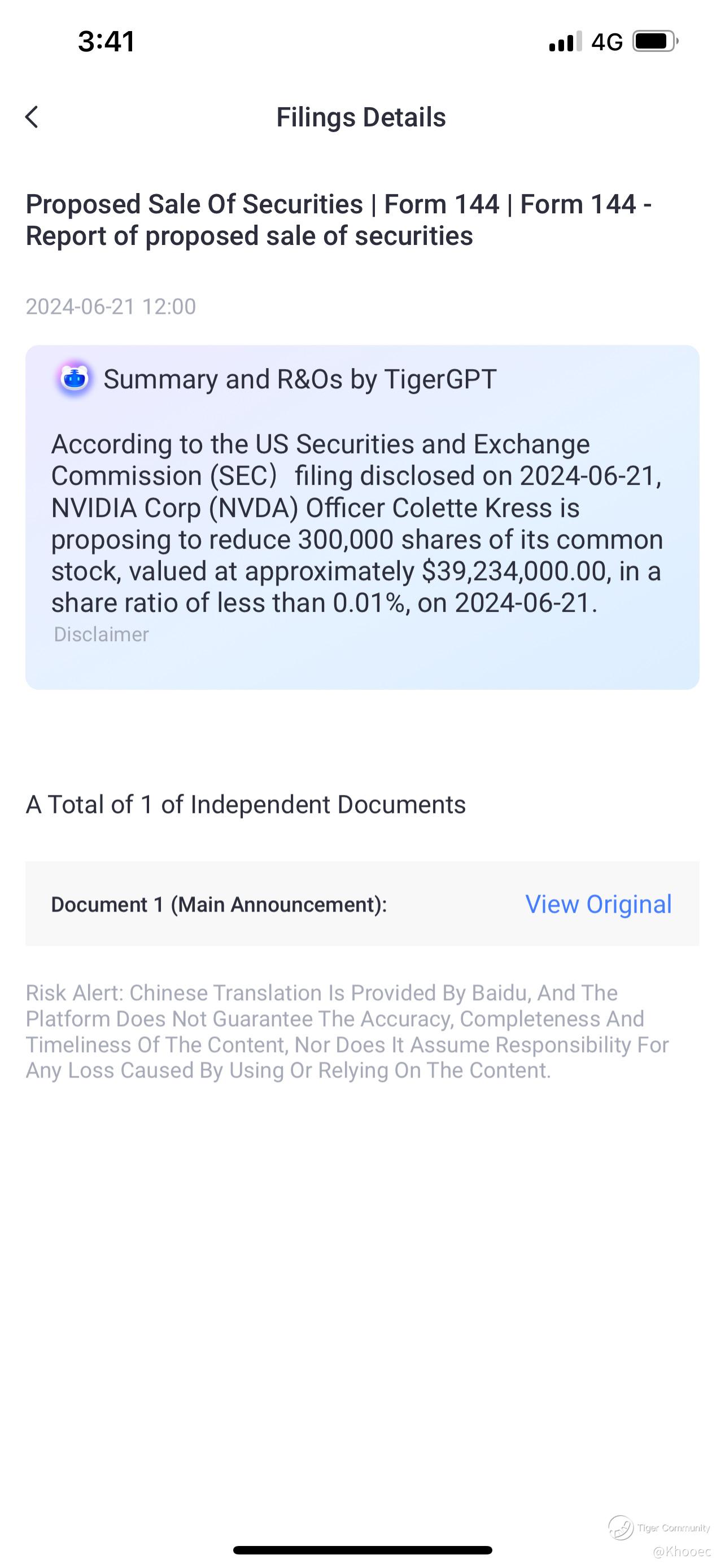Click the Summary and R&Os by TigerGPT heading
725x1568 pixels.
coord(299,379)
